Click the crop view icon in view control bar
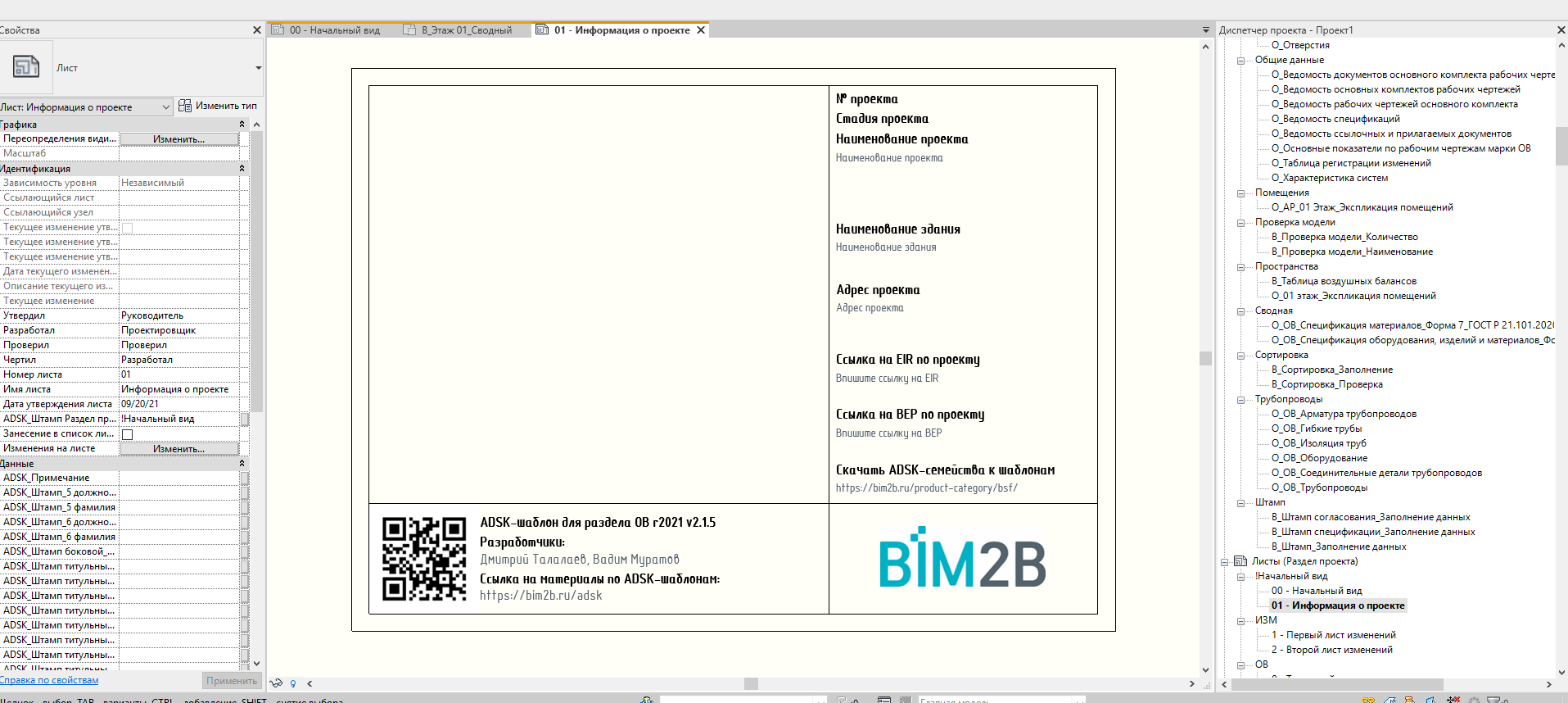This screenshot has width=1568, height=703. coord(277,683)
